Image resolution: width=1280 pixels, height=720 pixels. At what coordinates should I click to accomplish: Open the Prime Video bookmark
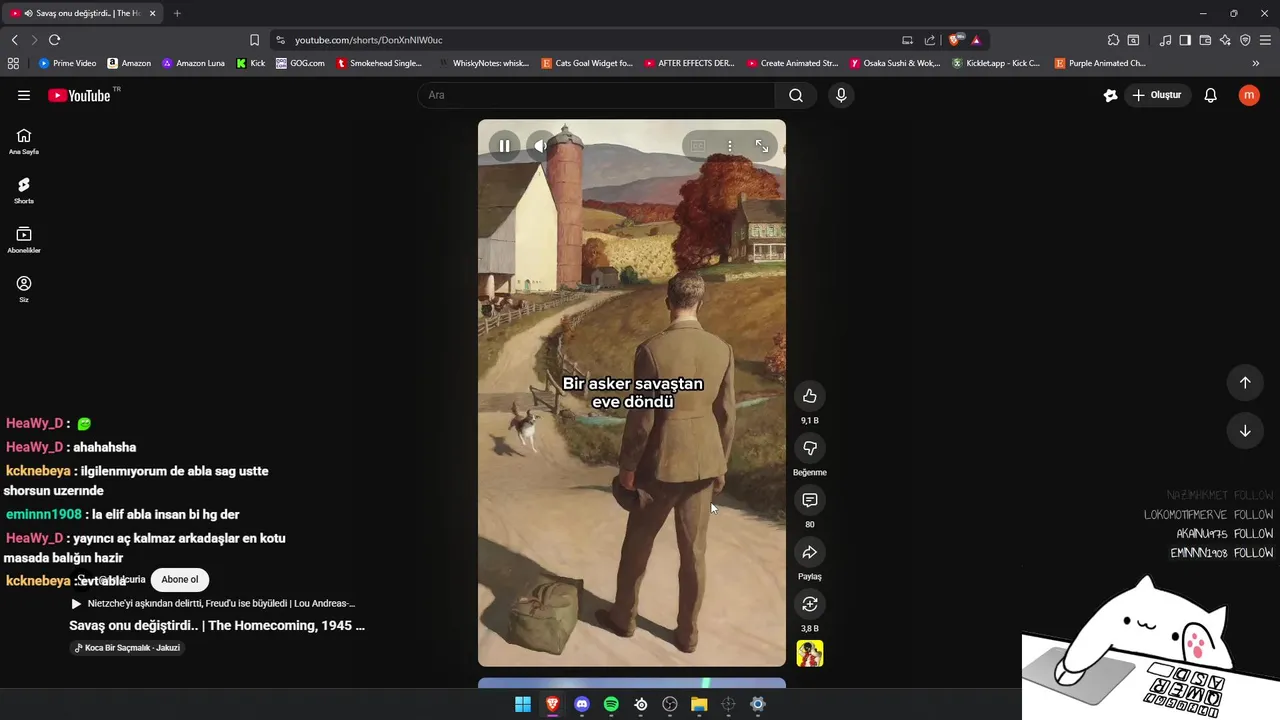point(67,63)
